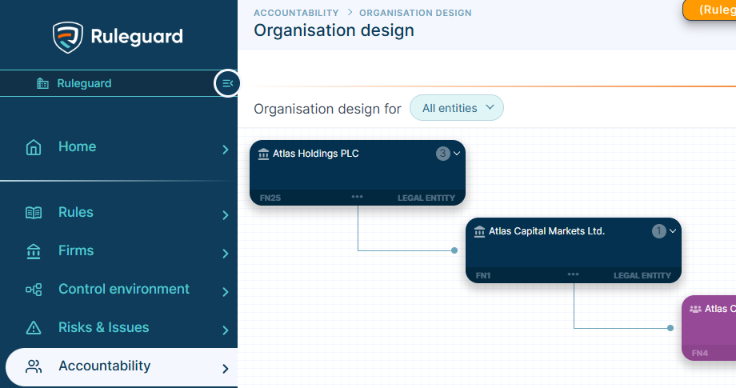The height and width of the screenshot is (388, 736).
Task: Expand the Rules menu chevron
Action: (225, 215)
